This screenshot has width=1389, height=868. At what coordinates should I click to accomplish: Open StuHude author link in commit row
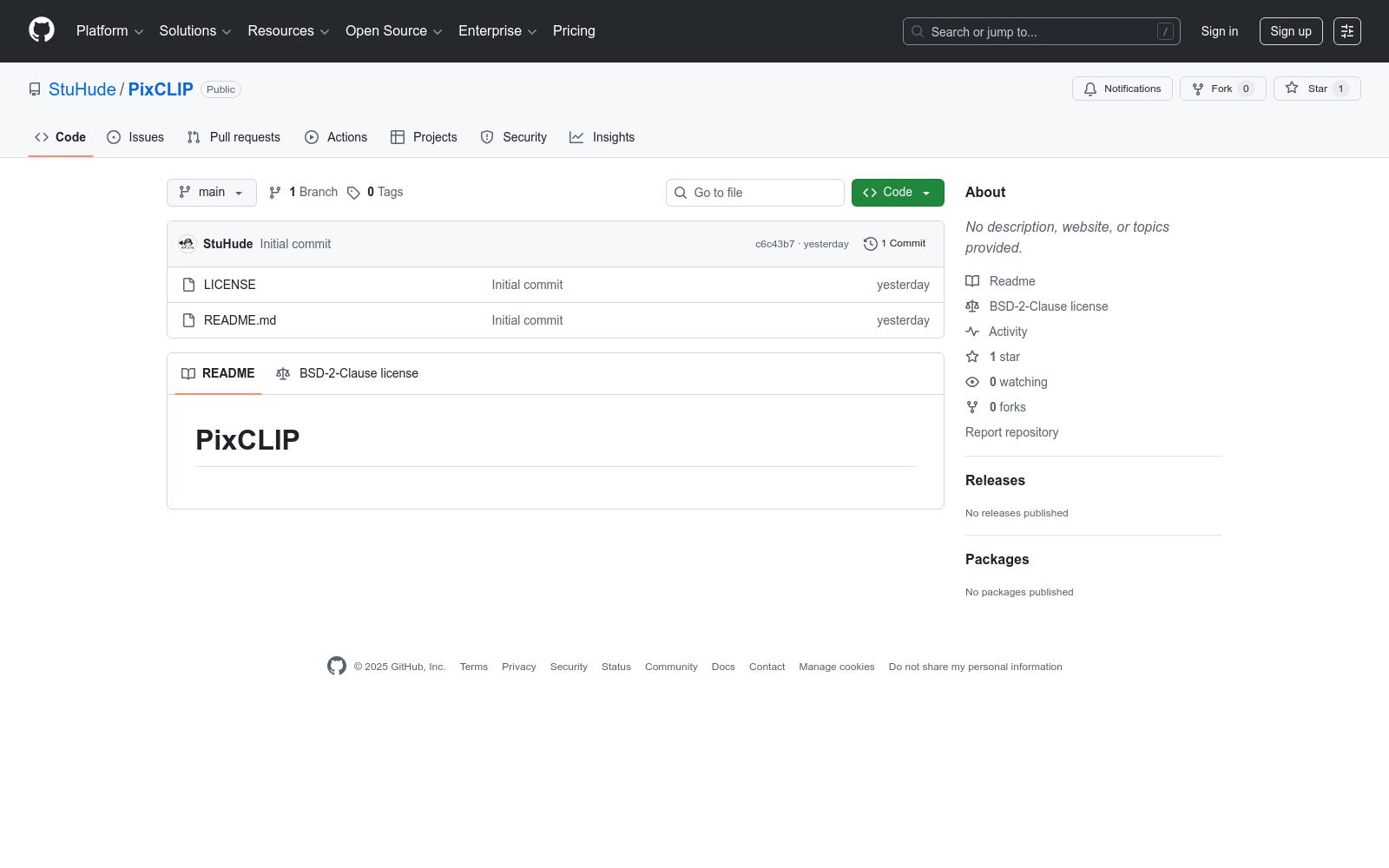tap(228, 244)
